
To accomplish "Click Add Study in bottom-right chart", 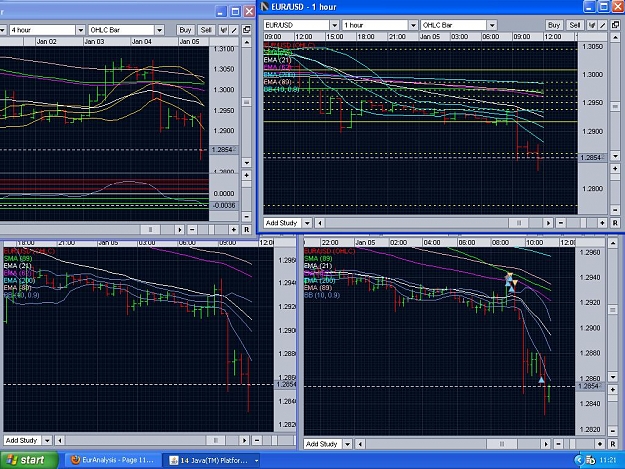I will pos(322,443).
